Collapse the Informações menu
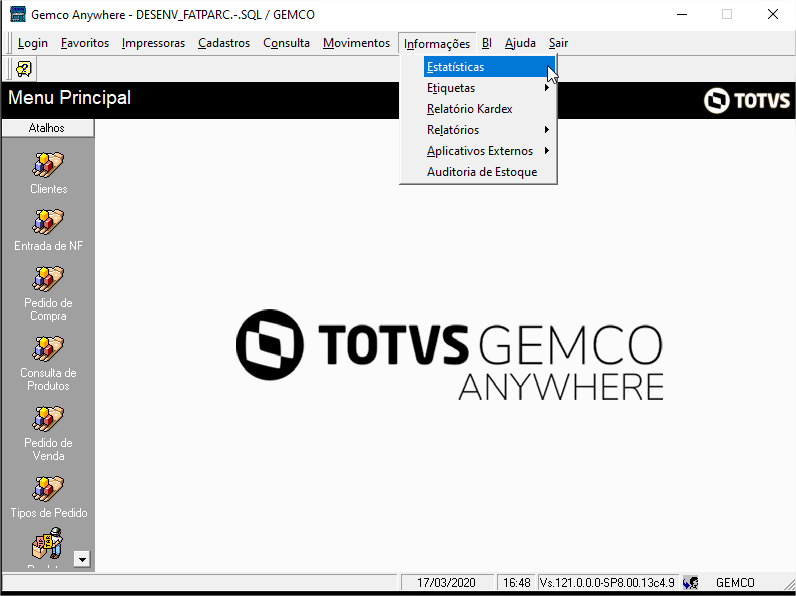 click(x=437, y=44)
